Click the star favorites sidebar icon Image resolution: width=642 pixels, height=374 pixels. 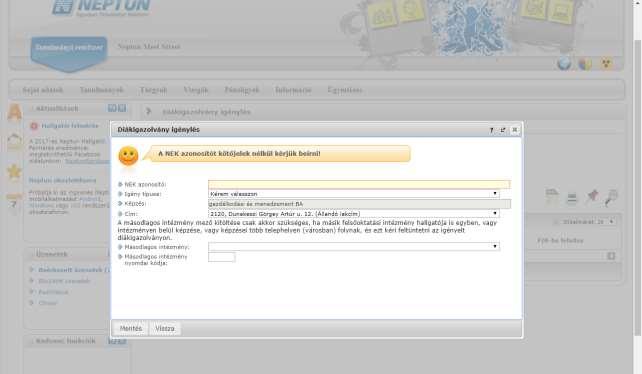tap(14, 171)
